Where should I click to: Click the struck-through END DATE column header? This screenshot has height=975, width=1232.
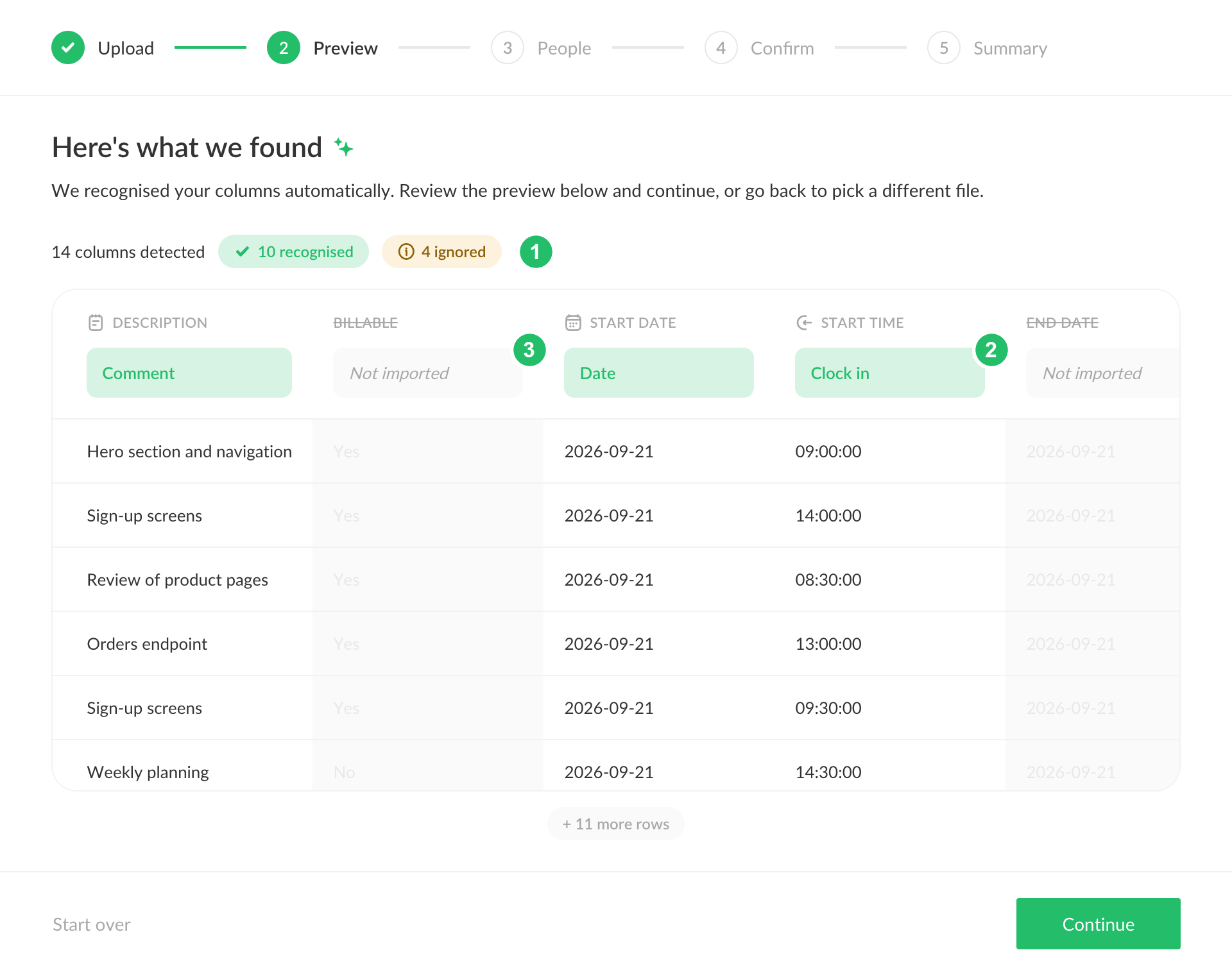(x=1062, y=323)
